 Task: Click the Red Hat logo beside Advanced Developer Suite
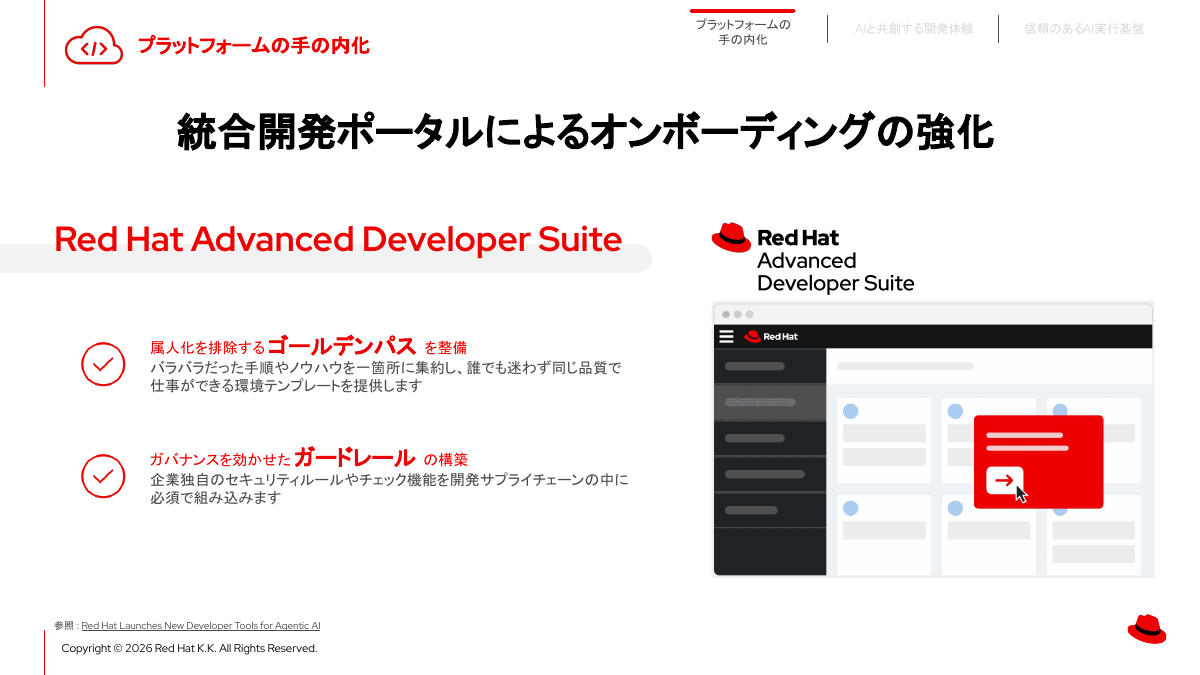pos(731,237)
